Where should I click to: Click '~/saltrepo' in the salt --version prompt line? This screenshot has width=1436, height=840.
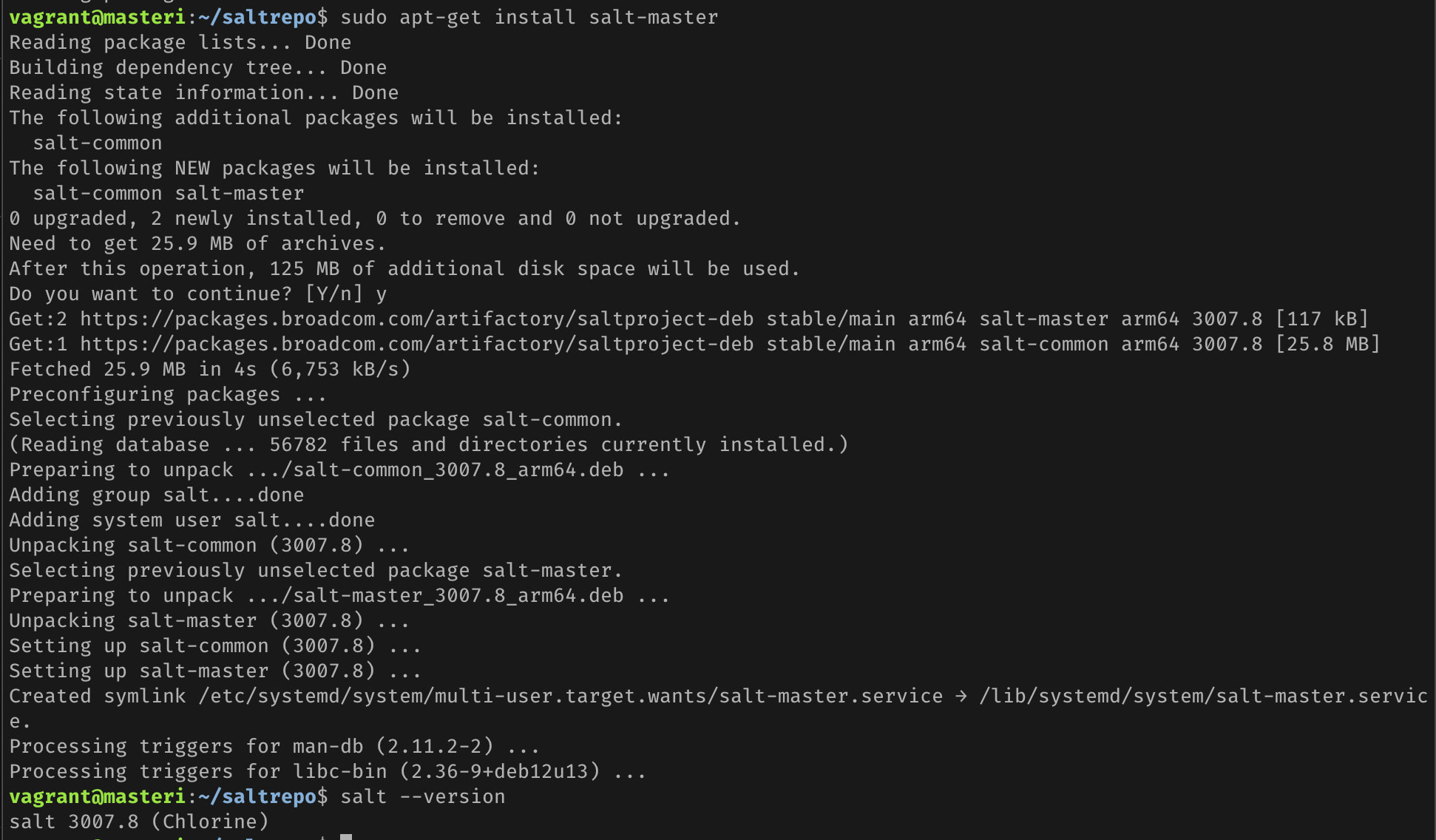pos(257,797)
